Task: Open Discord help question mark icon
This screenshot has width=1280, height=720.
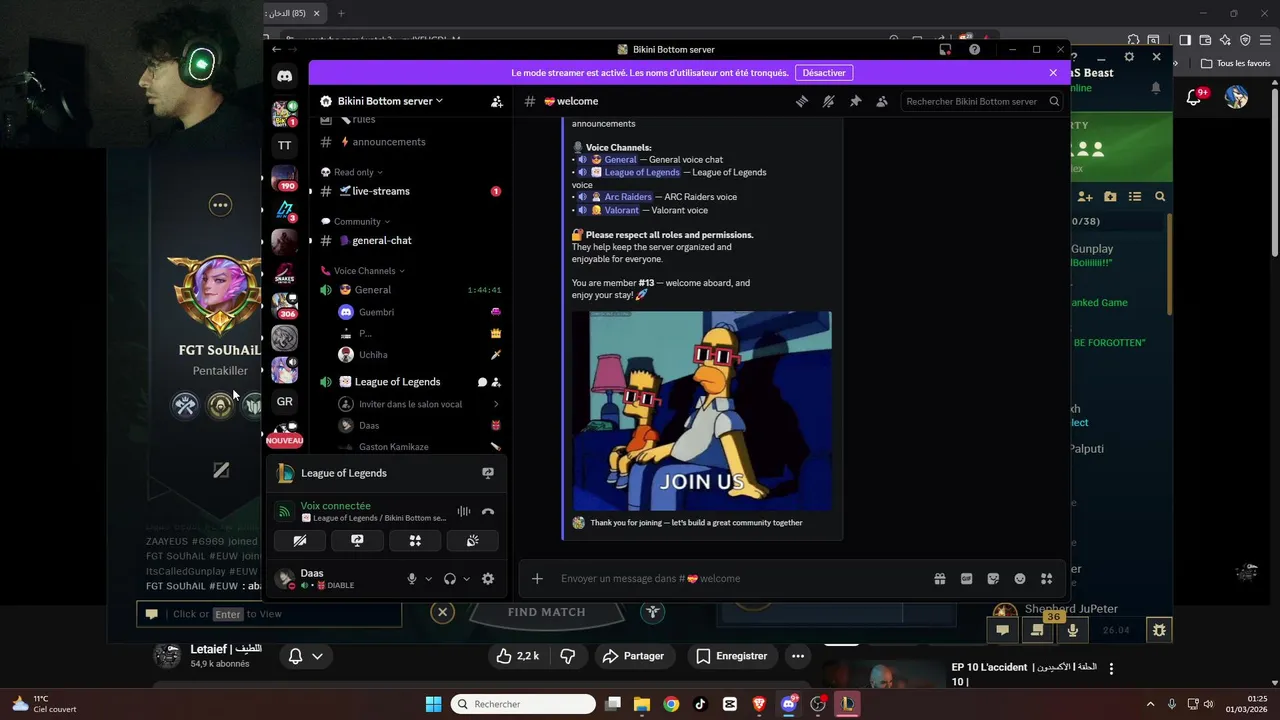Action: click(x=974, y=49)
